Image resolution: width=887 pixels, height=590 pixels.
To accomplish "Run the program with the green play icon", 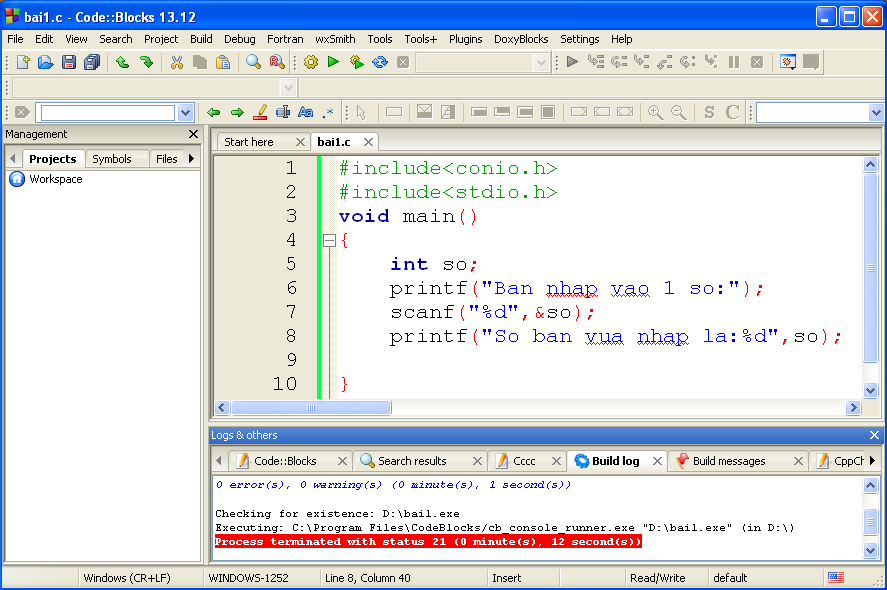I will coord(333,62).
